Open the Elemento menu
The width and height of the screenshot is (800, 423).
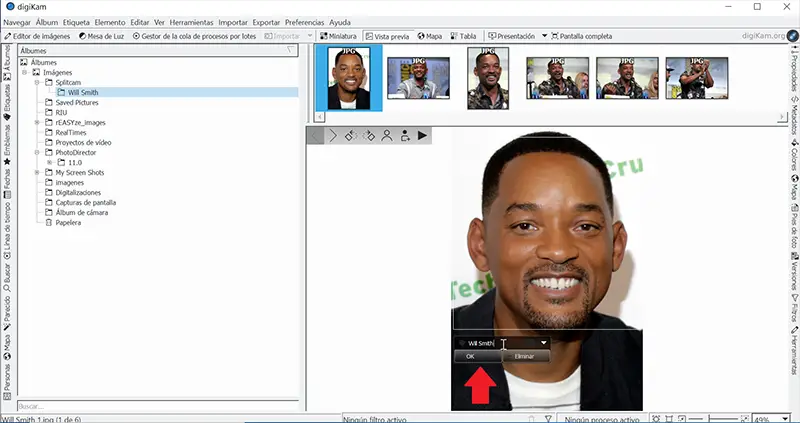pyautogui.click(x=110, y=22)
